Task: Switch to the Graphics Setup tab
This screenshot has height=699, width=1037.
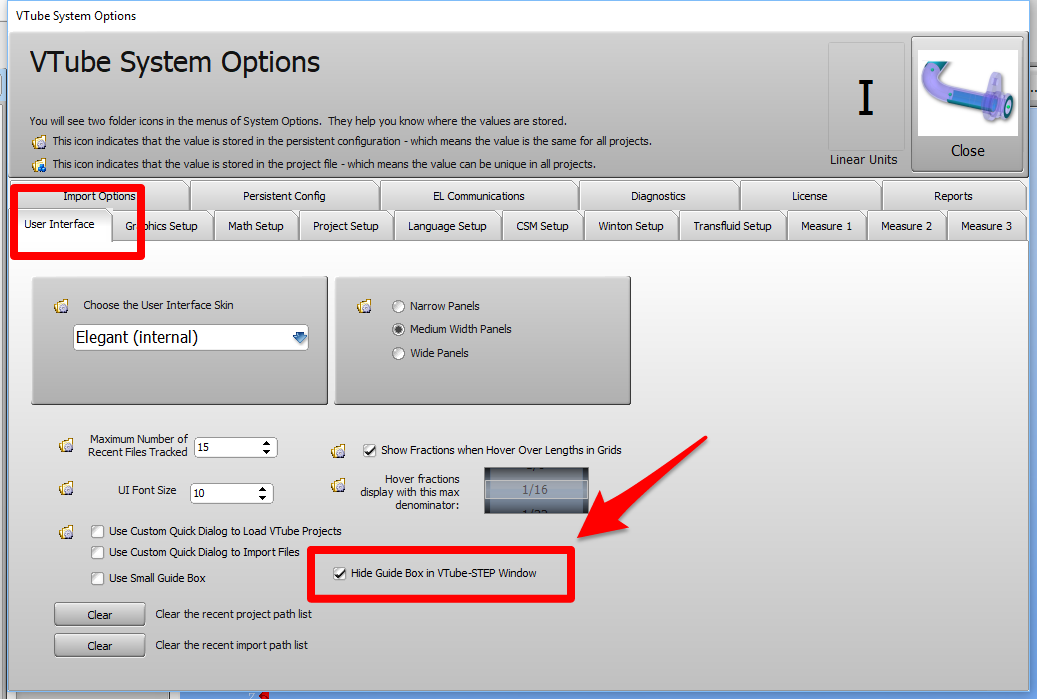Action: (x=161, y=226)
